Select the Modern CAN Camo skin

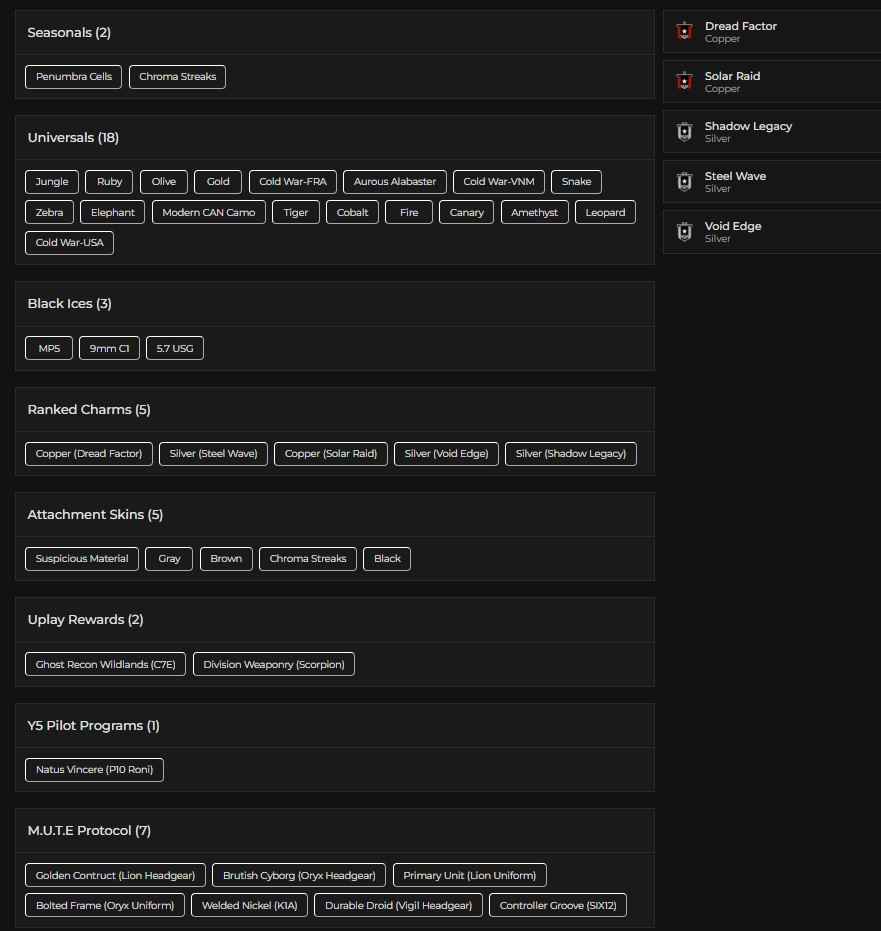click(x=208, y=212)
